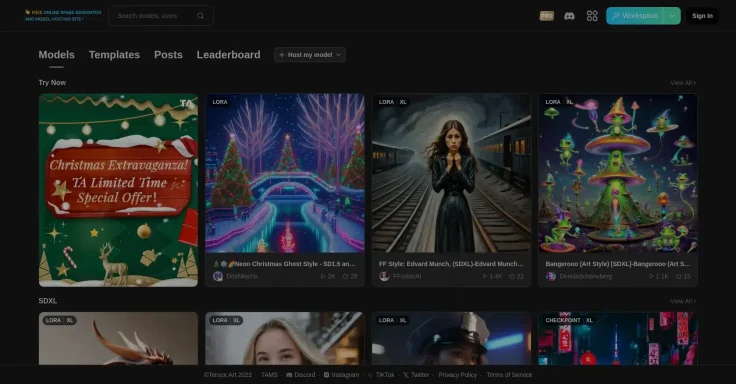Open the SDXL police woman thumbnail

point(452,338)
